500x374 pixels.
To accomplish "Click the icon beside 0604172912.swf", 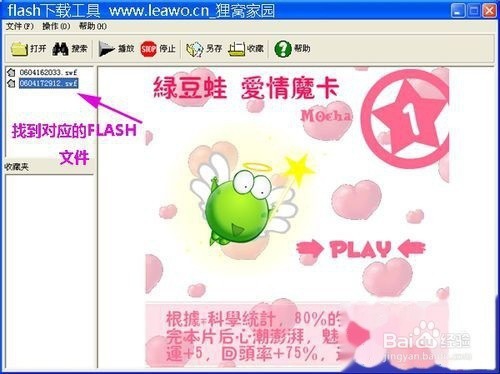I will [11, 83].
